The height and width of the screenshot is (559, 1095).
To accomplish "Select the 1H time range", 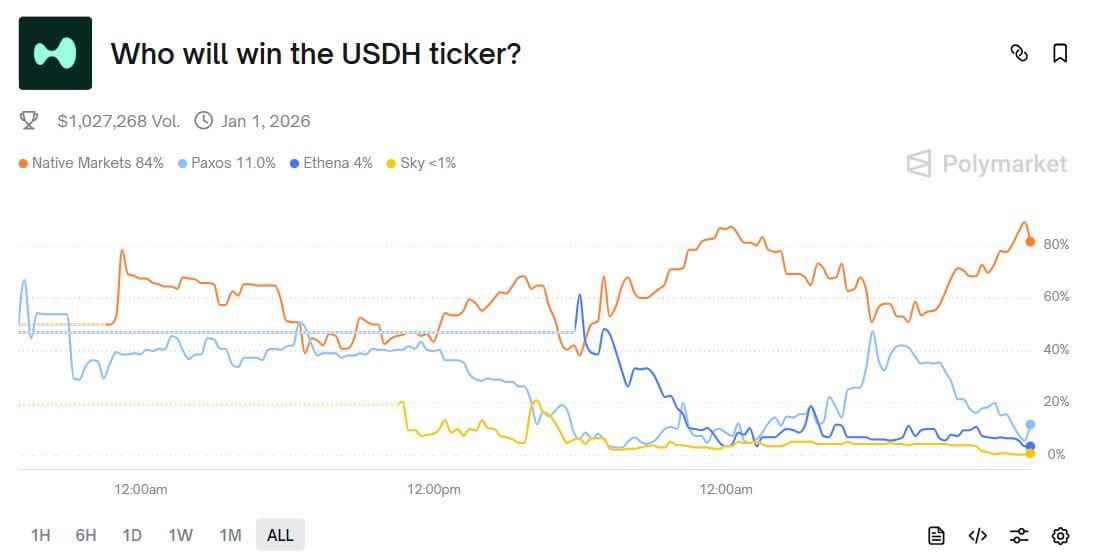I will (x=40, y=535).
